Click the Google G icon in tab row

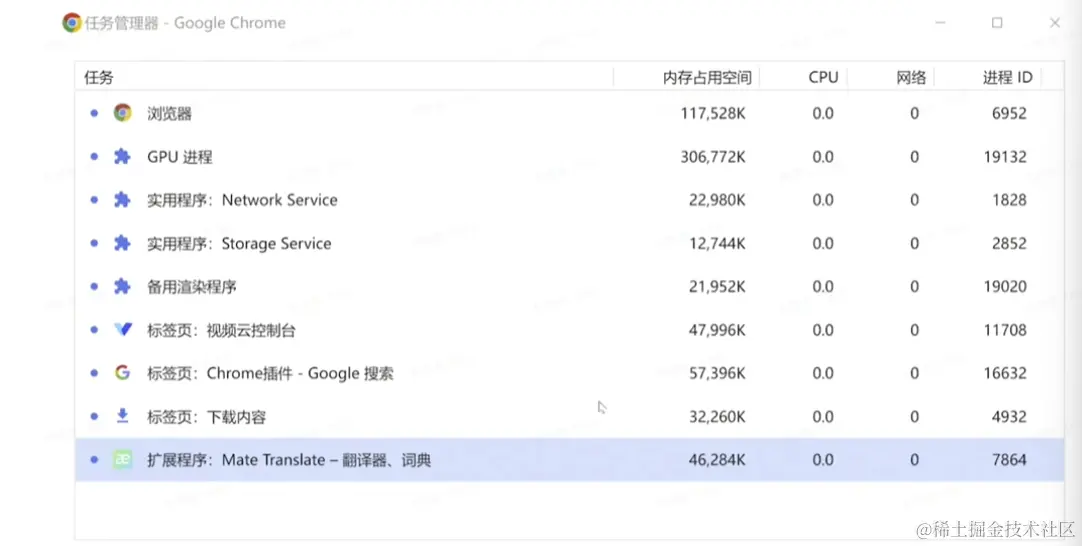pos(122,373)
